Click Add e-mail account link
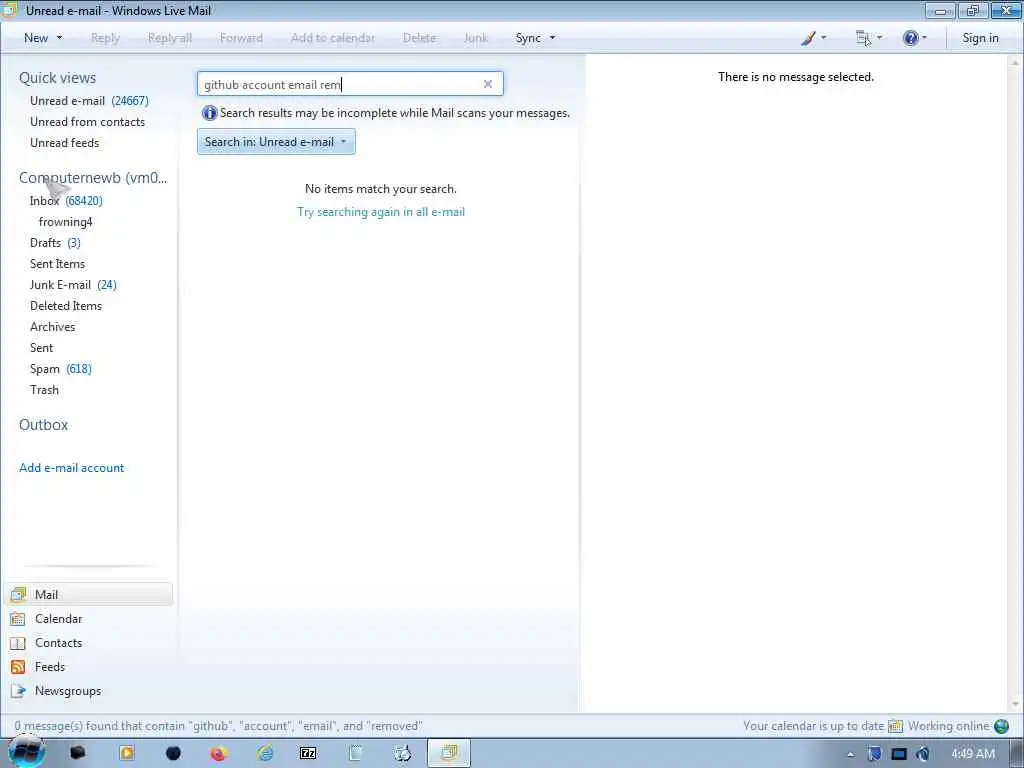Image resolution: width=1024 pixels, height=768 pixels. tap(72, 468)
